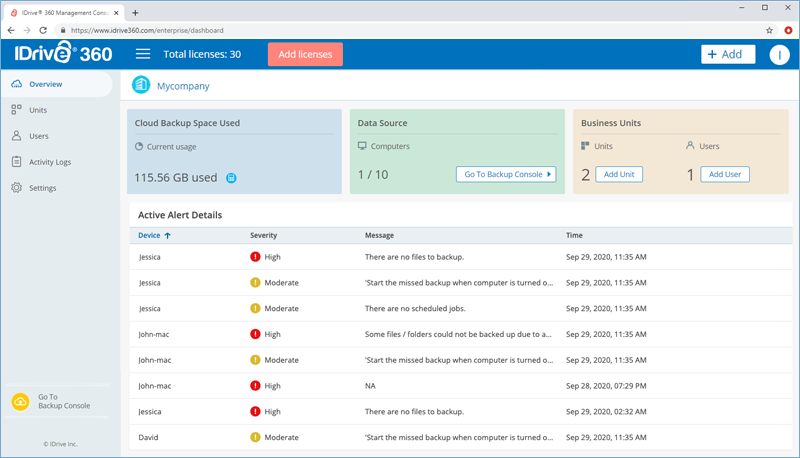Click the red browser extension icon

click(x=788, y=31)
